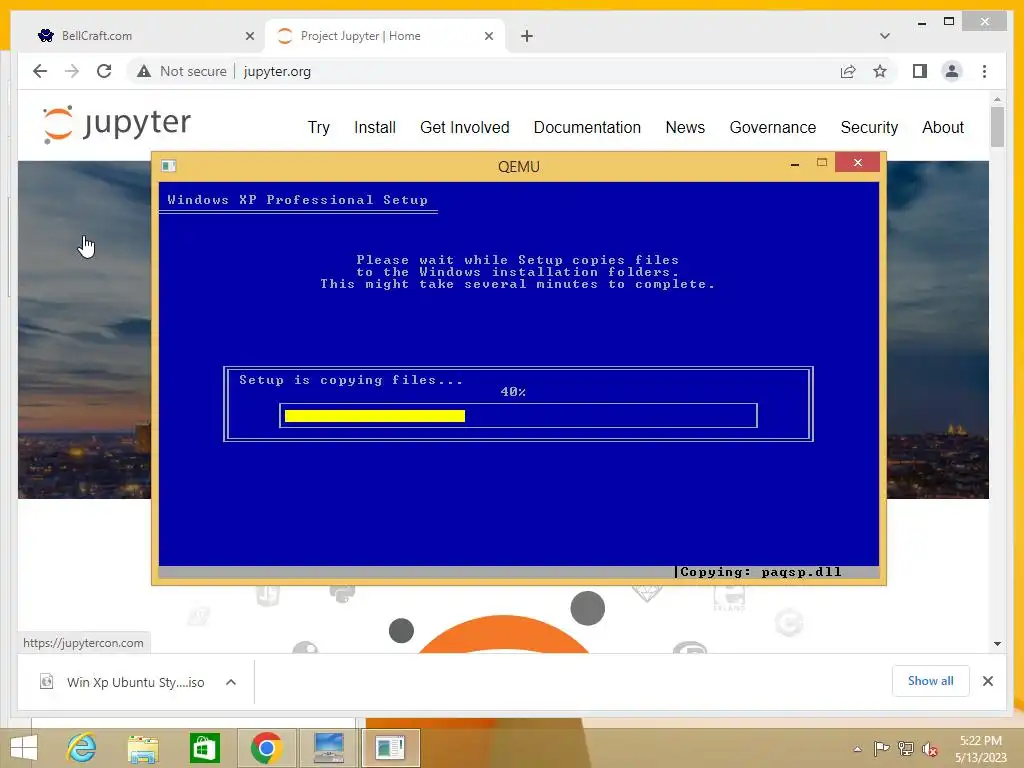Go back using the browser back arrow
Viewport: 1024px width, 768px height.
[x=40, y=71]
